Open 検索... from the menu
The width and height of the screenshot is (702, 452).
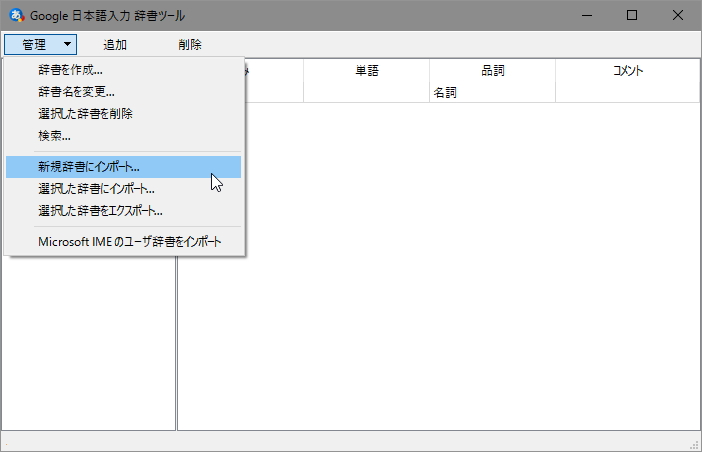click(124, 136)
